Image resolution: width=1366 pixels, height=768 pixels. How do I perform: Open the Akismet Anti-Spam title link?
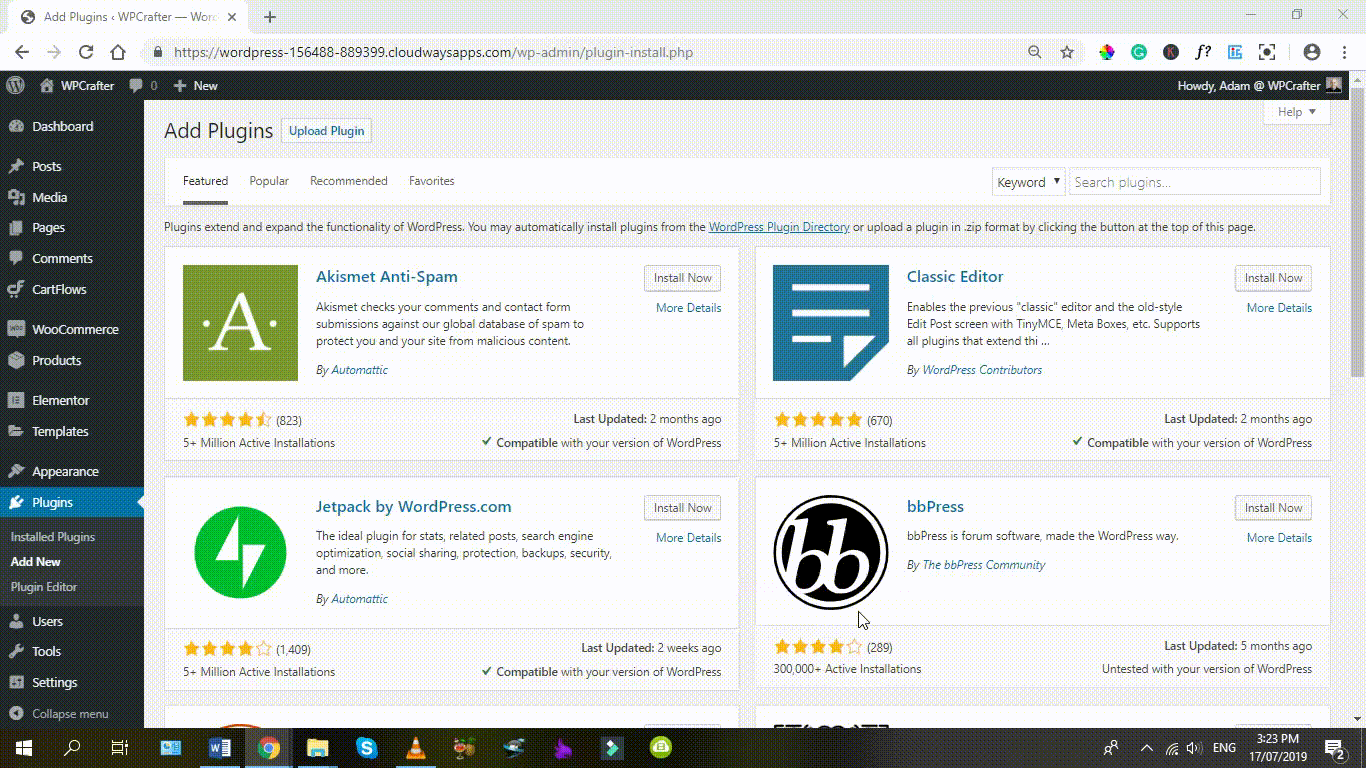click(387, 277)
